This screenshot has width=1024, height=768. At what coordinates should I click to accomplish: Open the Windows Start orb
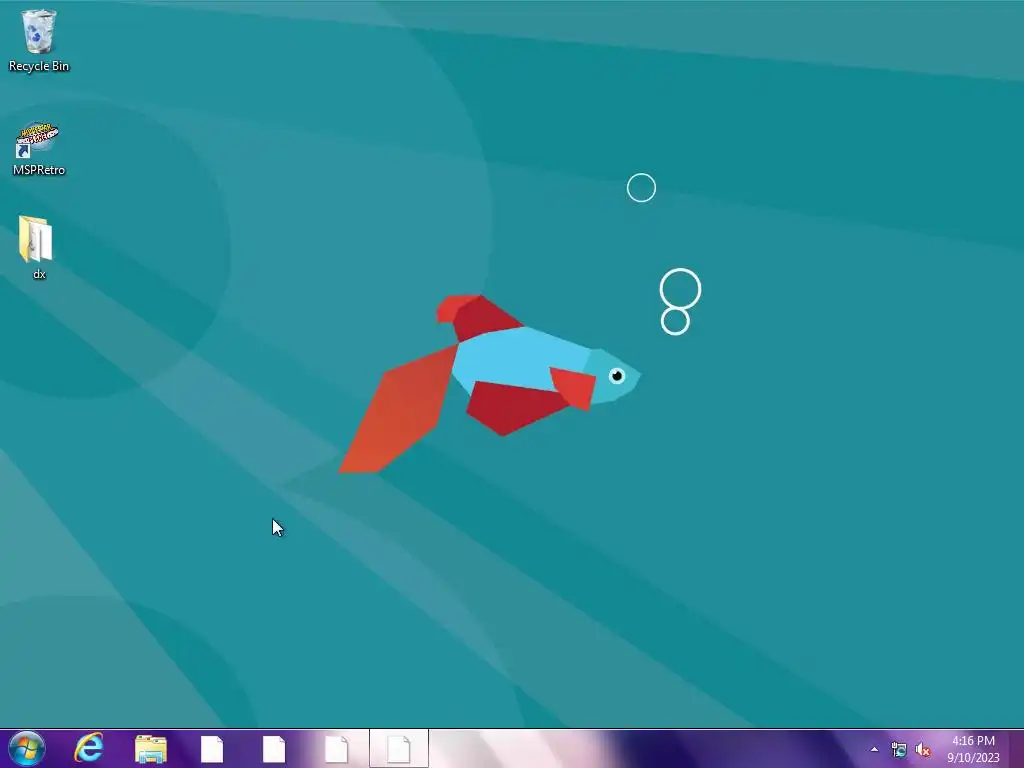[27, 748]
